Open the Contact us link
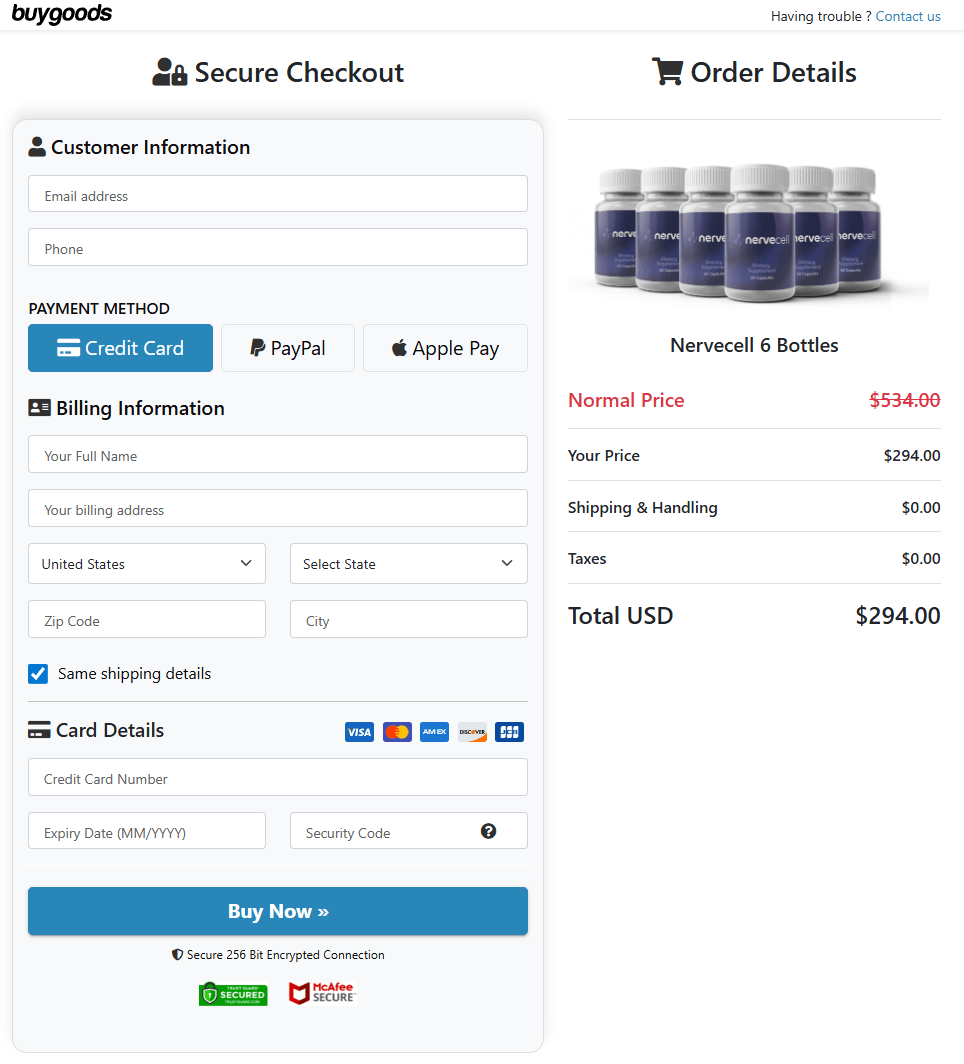This screenshot has height=1064, width=964. (908, 16)
